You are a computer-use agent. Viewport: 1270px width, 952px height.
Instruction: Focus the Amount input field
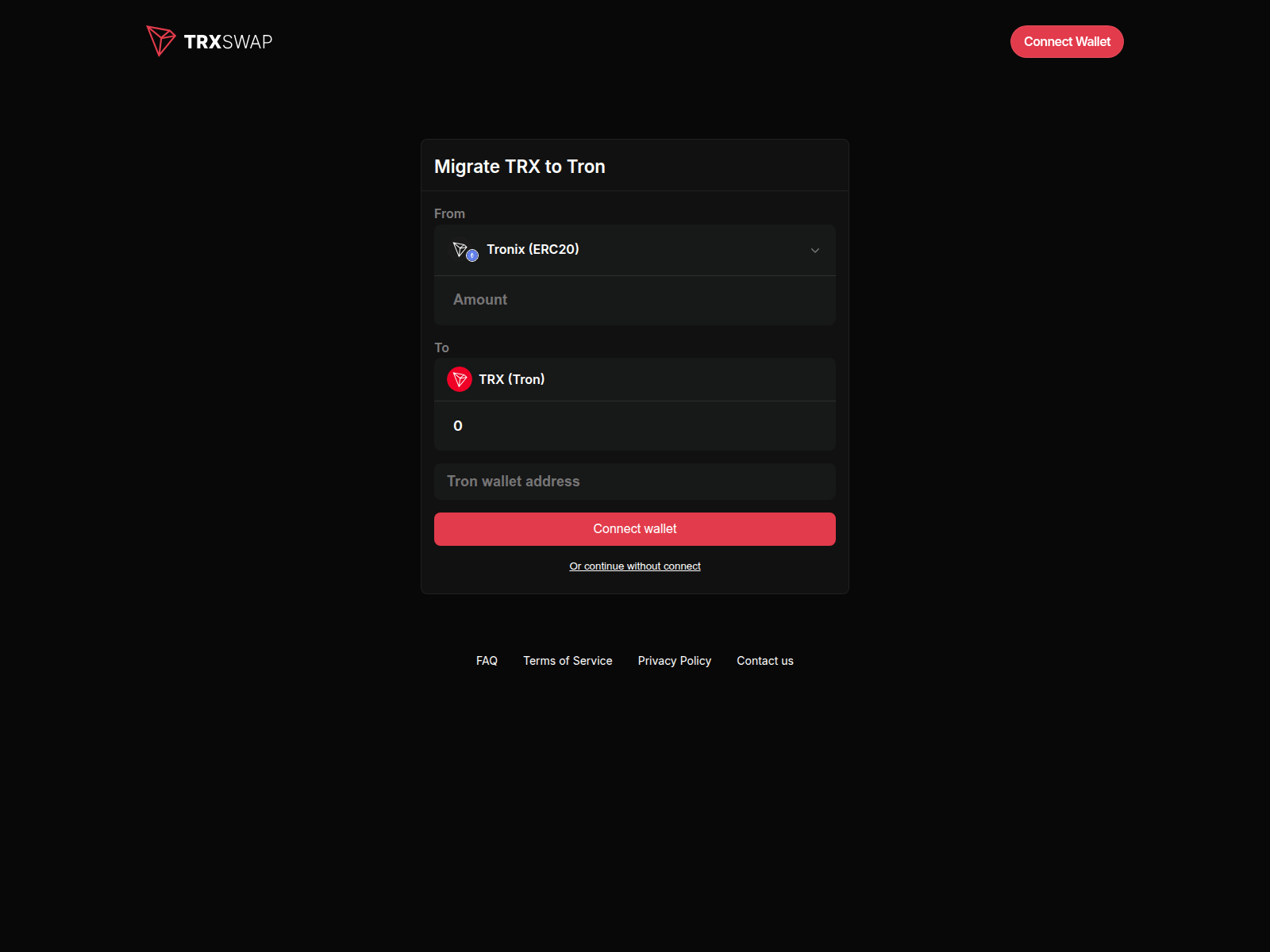pyautogui.click(x=635, y=300)
